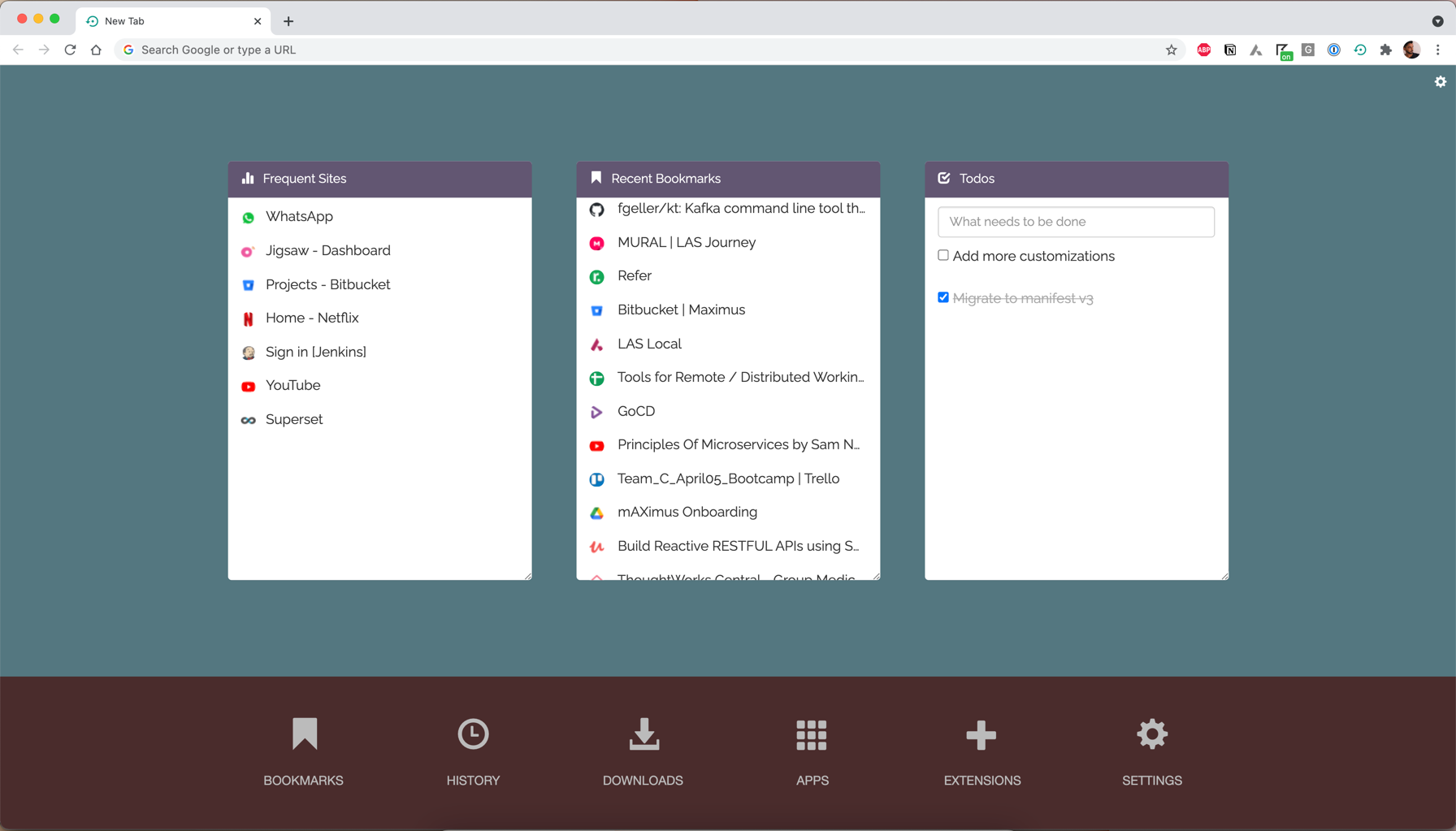Open the tab search dropdown arrow
Image resolution: width=1456 pixels, height=831 pixels.
(x=1437, y=21)
